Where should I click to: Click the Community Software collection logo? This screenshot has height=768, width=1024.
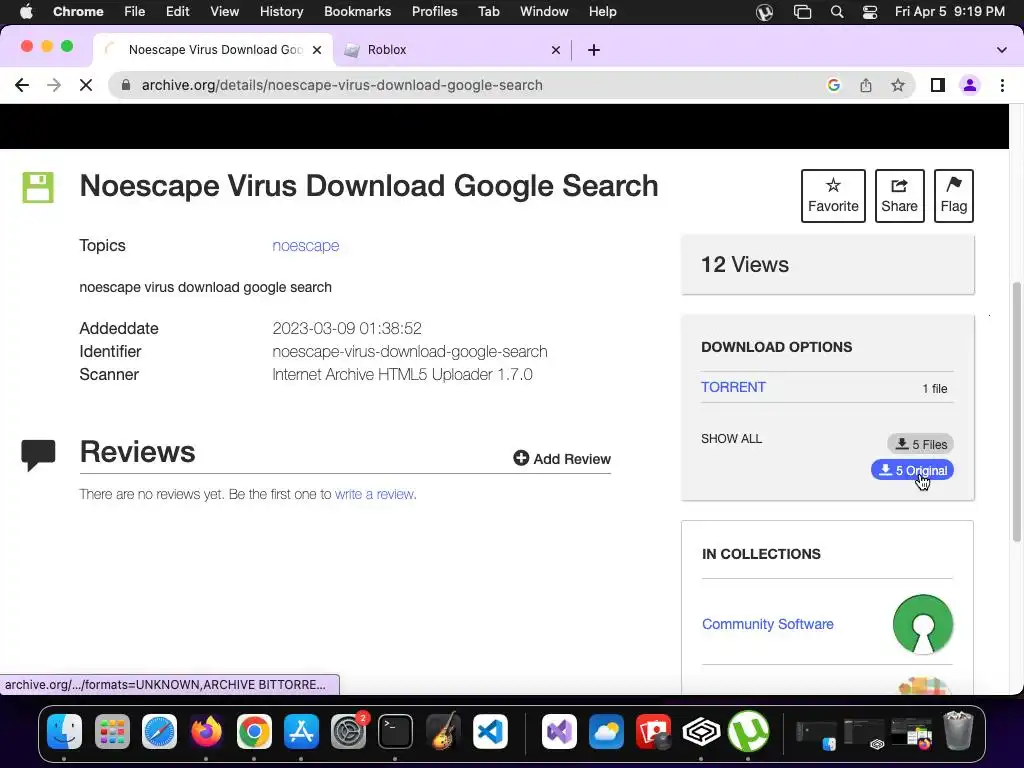(x=923, y=624)
